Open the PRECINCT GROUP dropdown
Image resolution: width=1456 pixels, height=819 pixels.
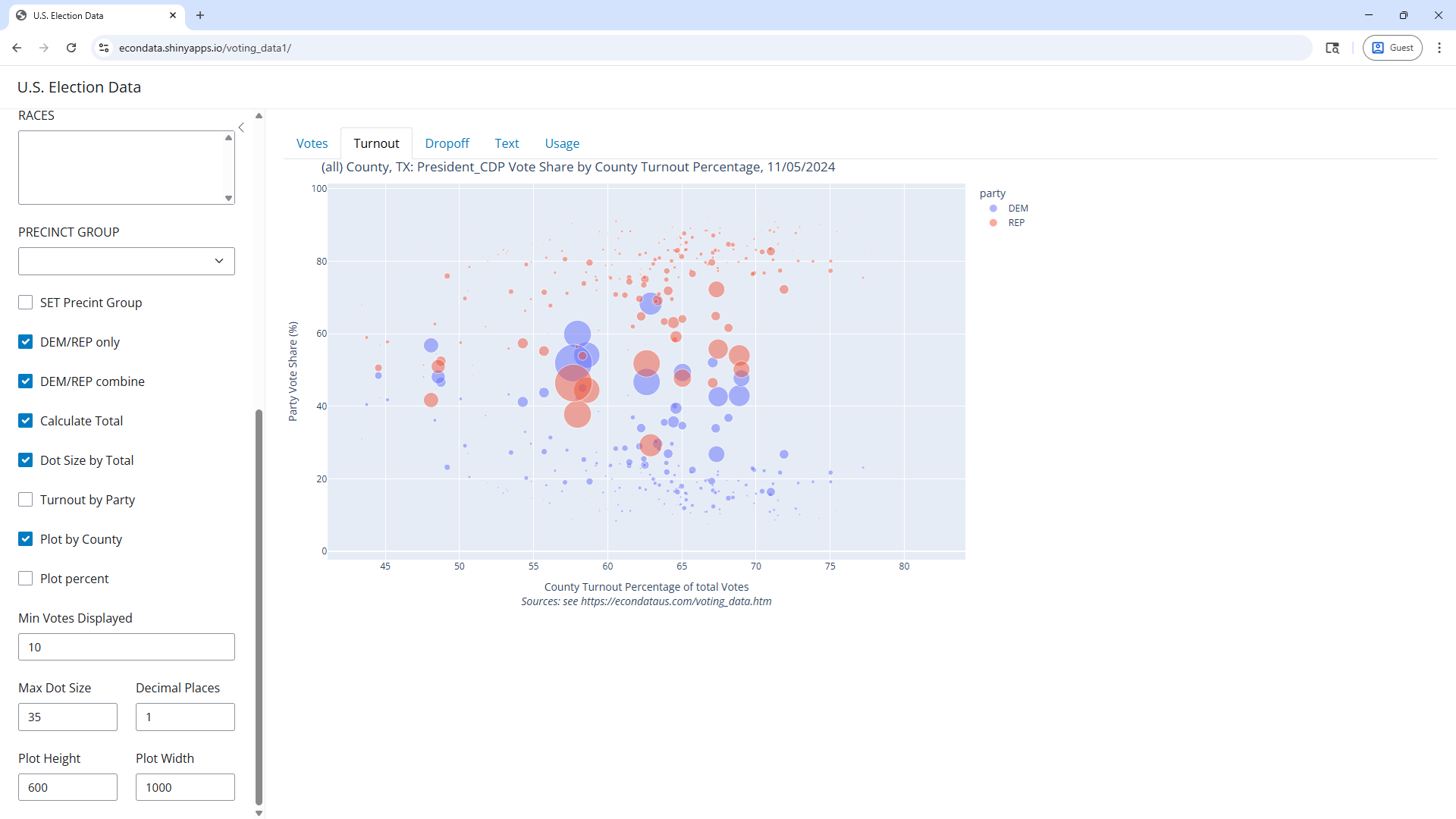tap(127, 261)
